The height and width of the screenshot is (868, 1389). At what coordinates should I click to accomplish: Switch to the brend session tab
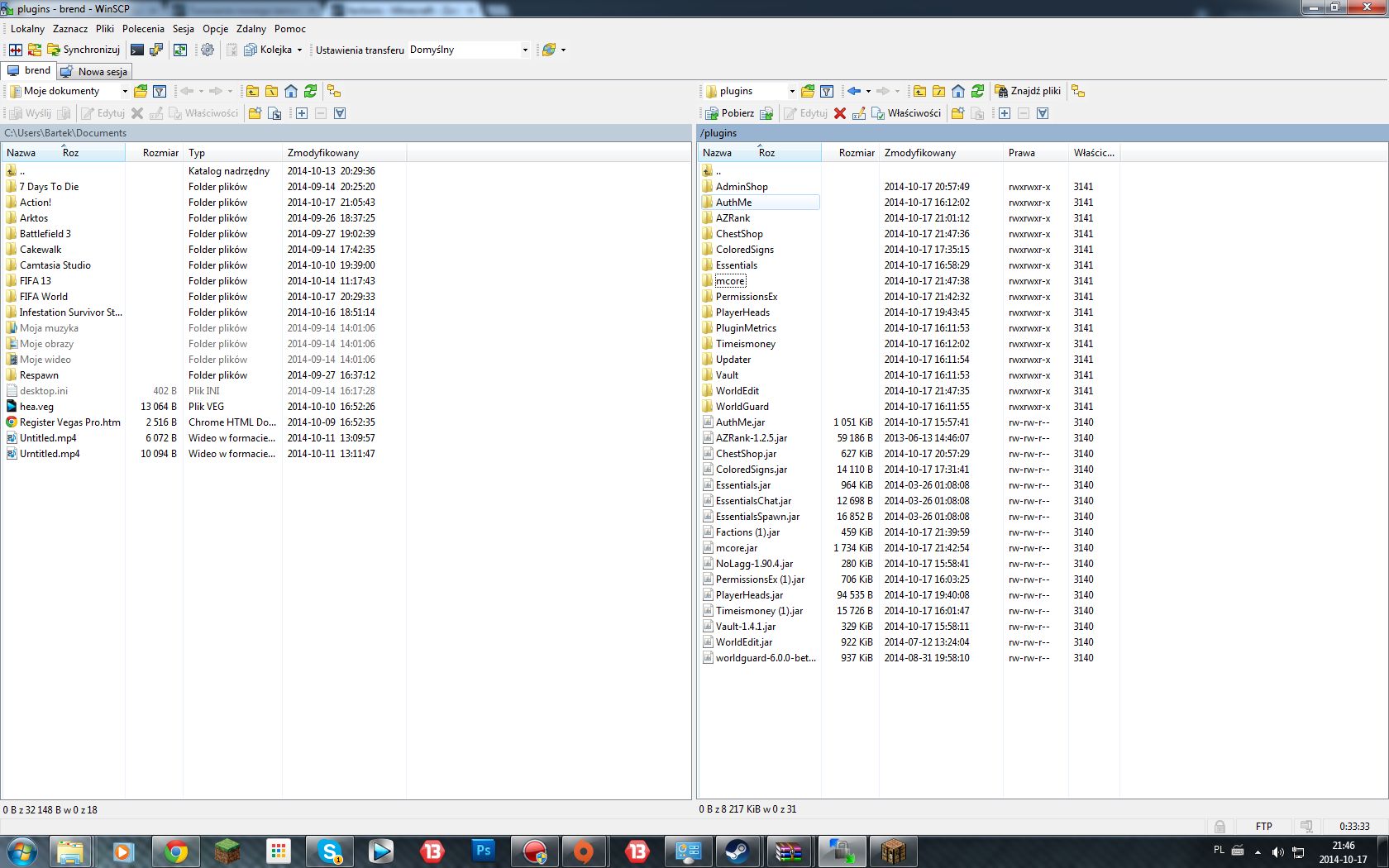29,70
